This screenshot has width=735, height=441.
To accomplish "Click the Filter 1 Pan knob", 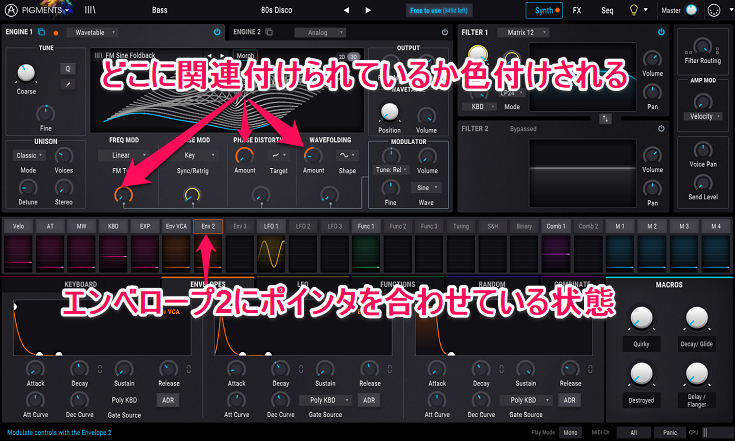I will click(x=652, y=92).
